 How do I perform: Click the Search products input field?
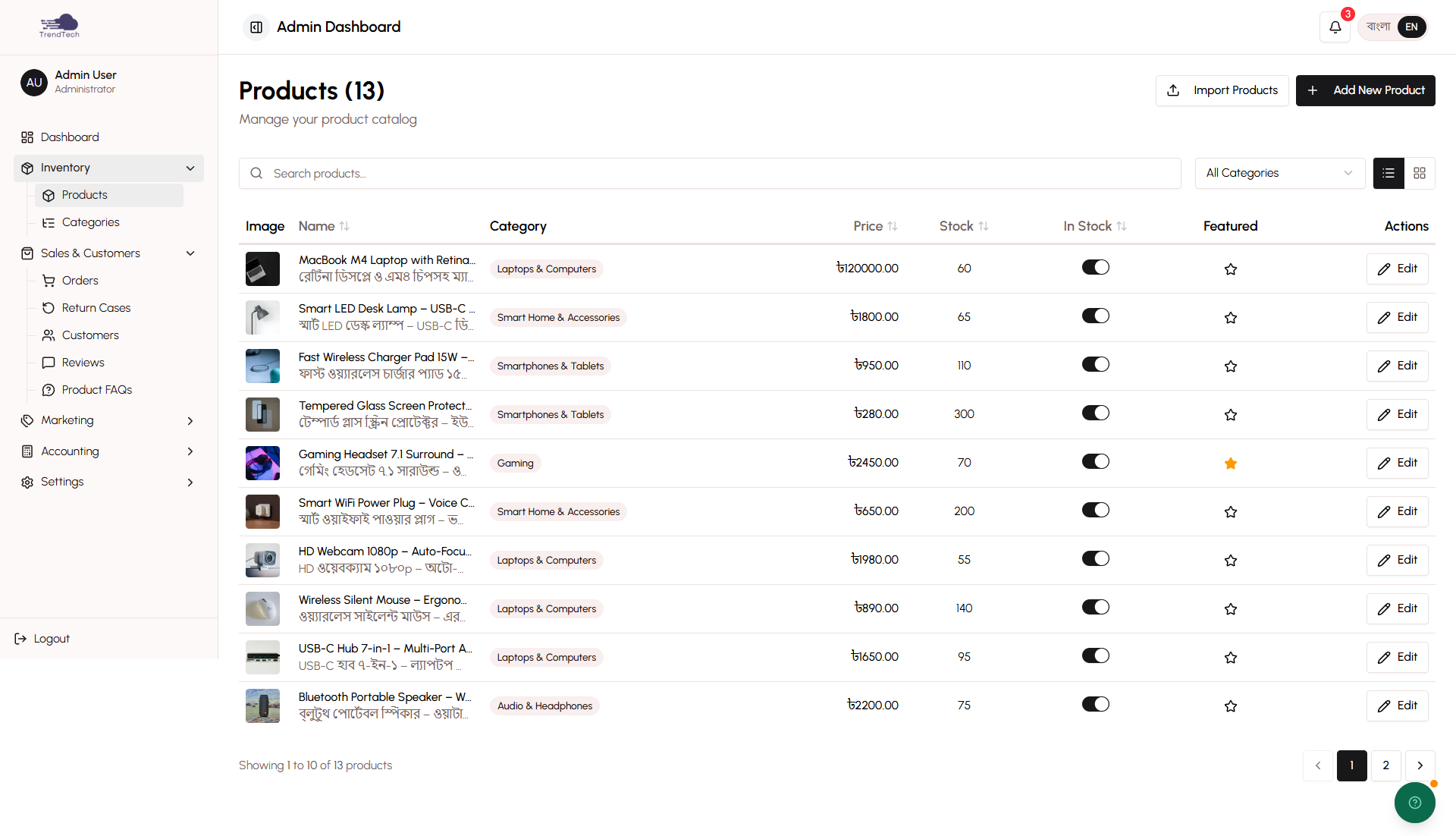point(710,173)
